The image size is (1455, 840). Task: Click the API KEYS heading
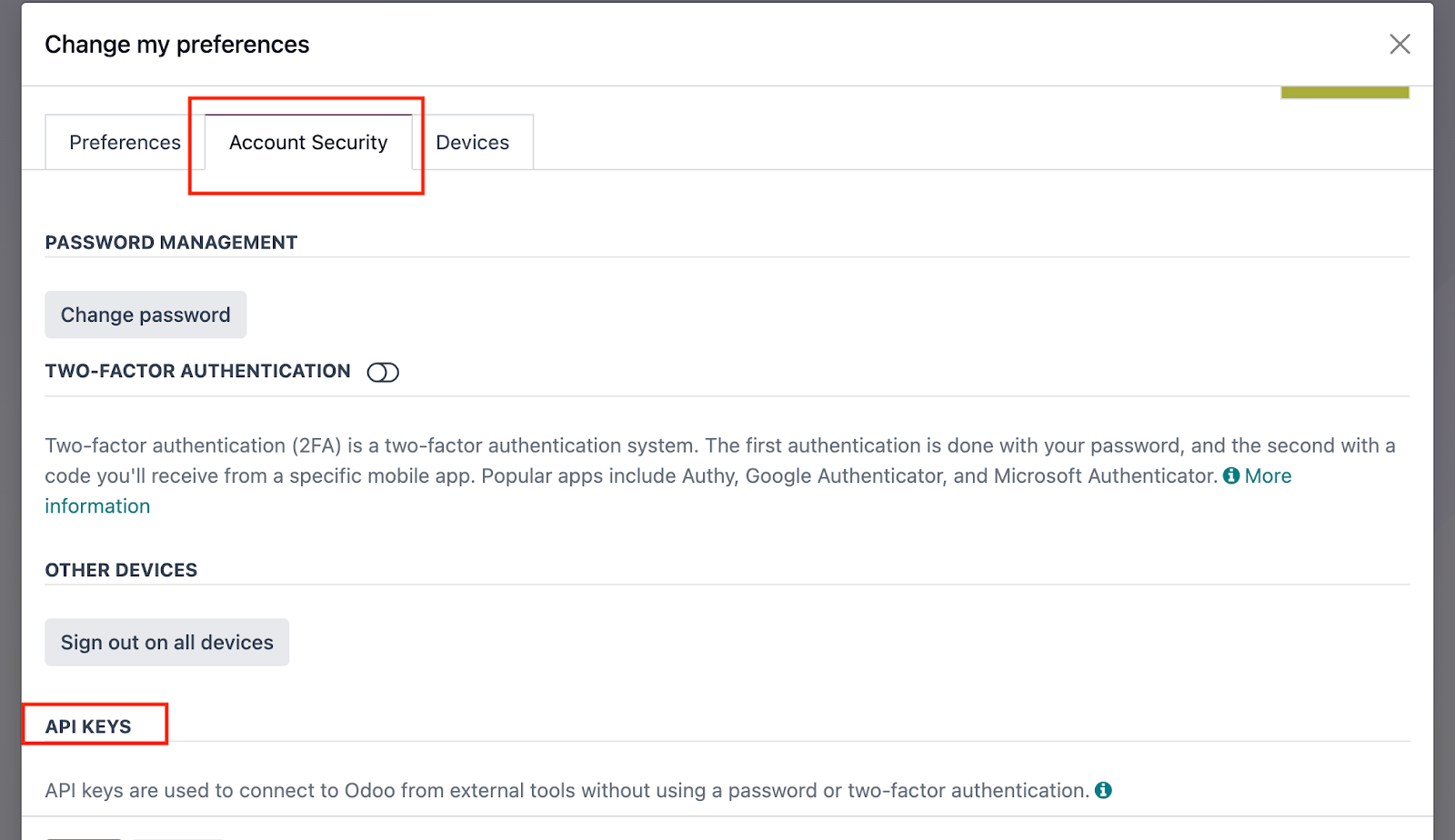[x=88, y=726]
